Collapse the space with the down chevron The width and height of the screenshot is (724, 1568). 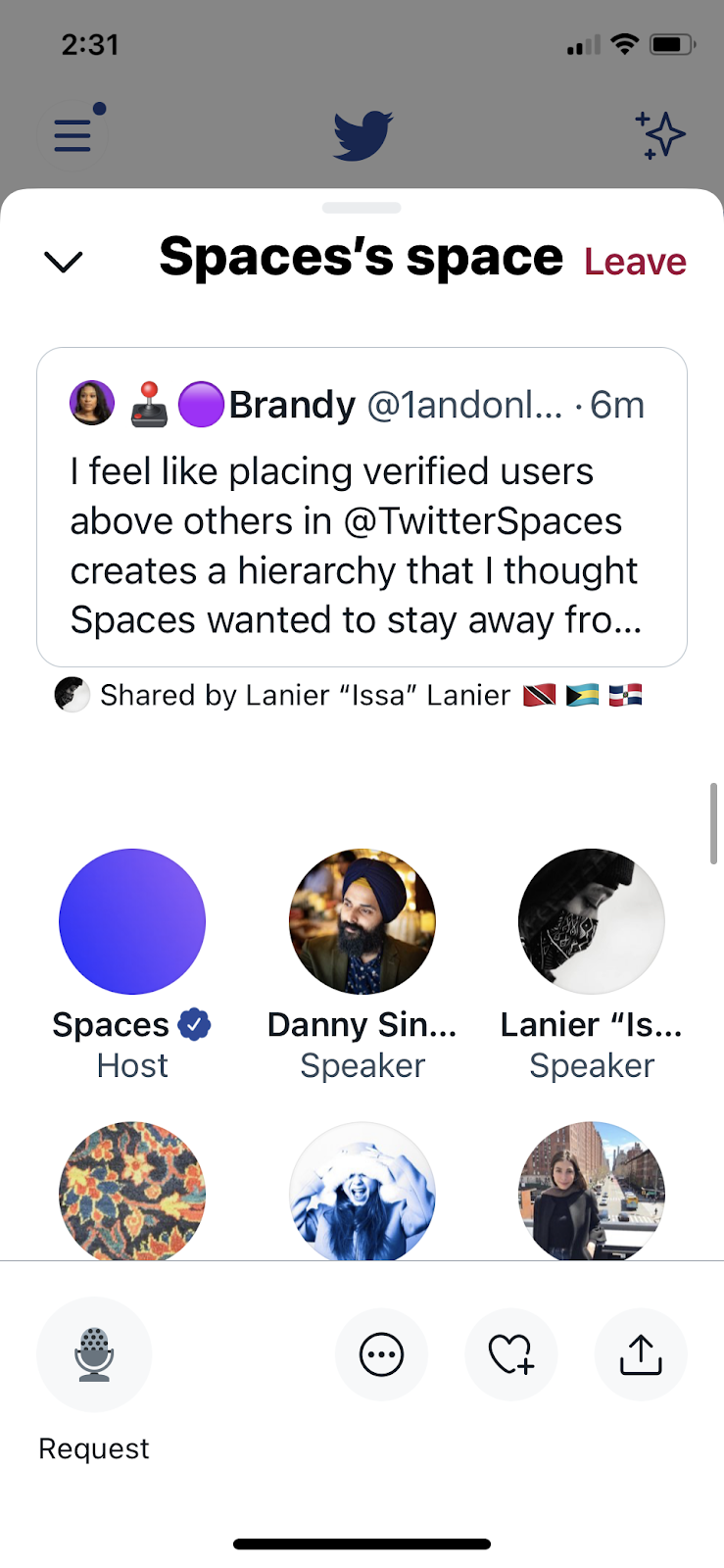(x=64, y=262)
